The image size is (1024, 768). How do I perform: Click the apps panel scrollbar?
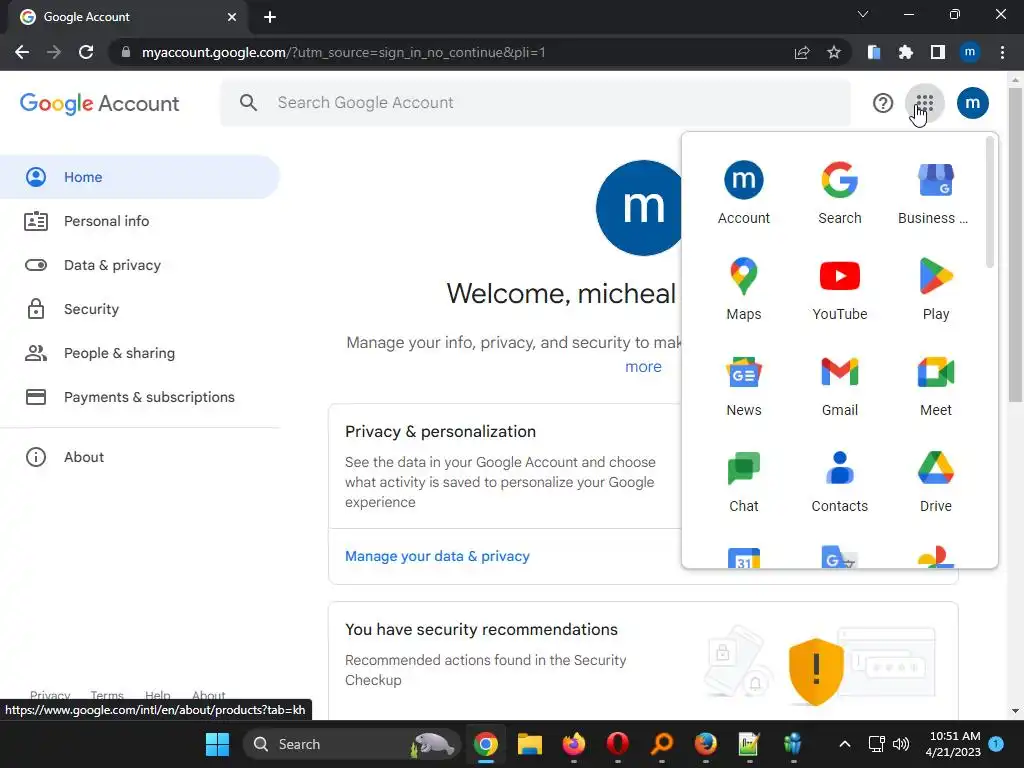(x=989, y=202)
